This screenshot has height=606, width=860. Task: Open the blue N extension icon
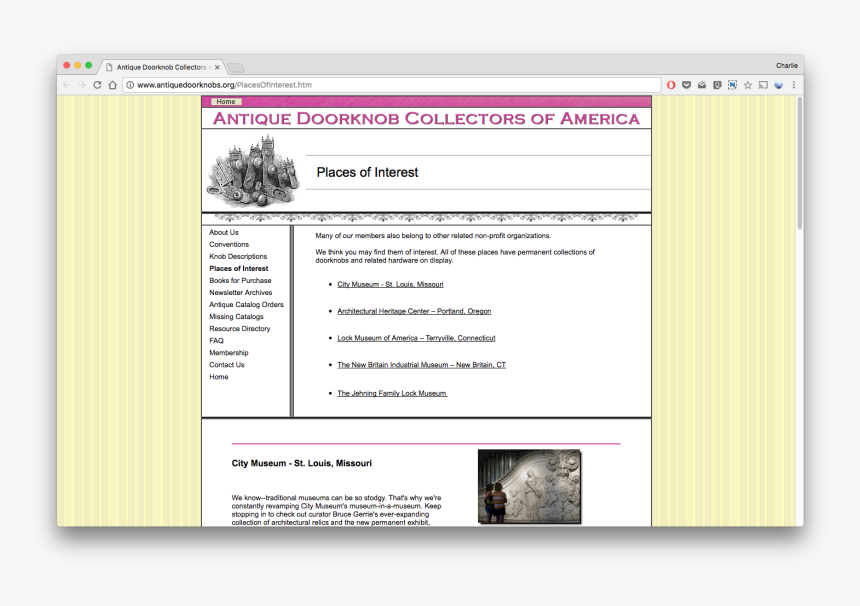732,85
